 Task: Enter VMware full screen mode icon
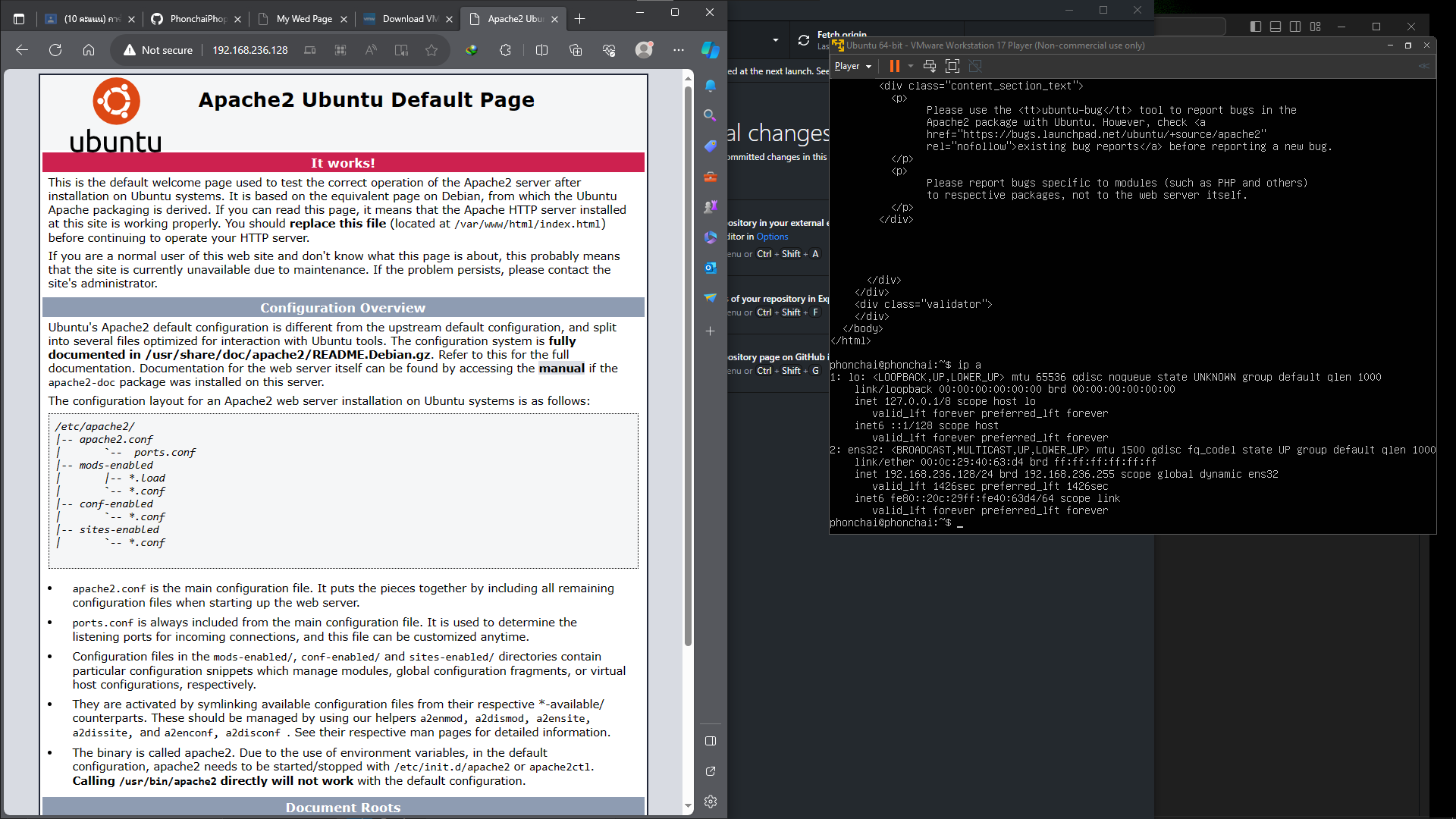[x=952, y=66]
